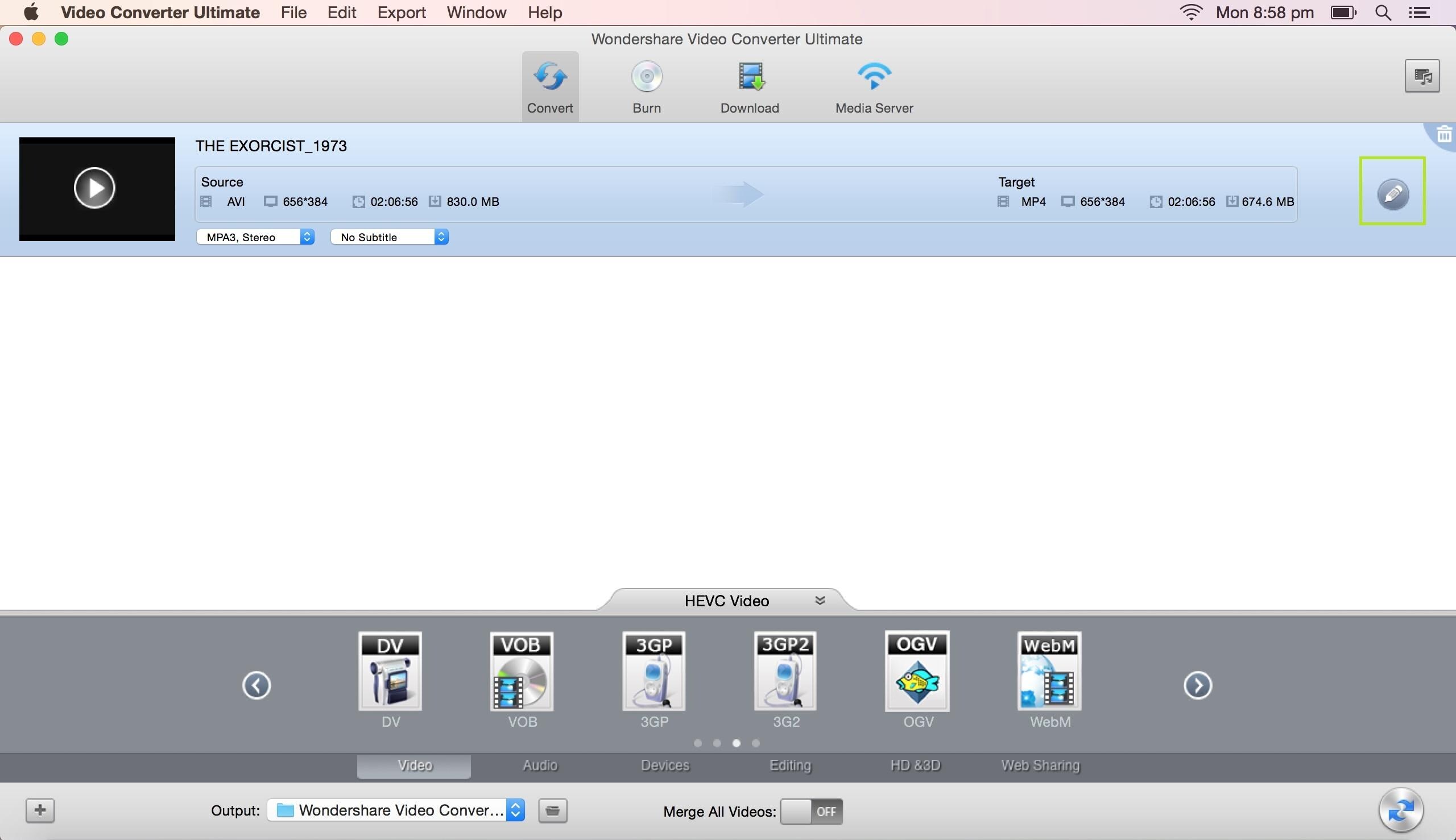
Task: Open the media browser icon top right
Action: coord(1421,76)
